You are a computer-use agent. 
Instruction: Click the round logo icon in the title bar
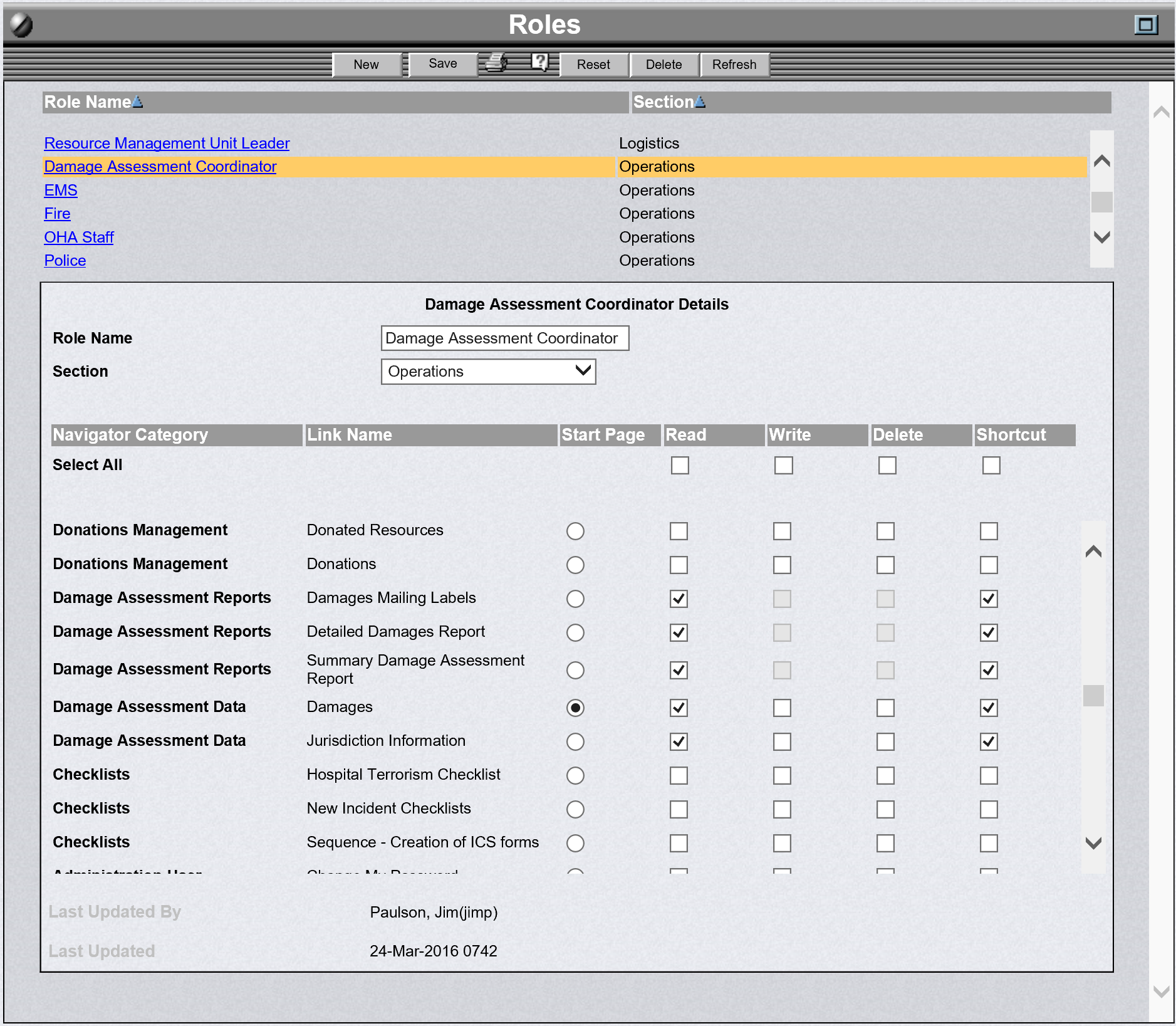[21, 25]
